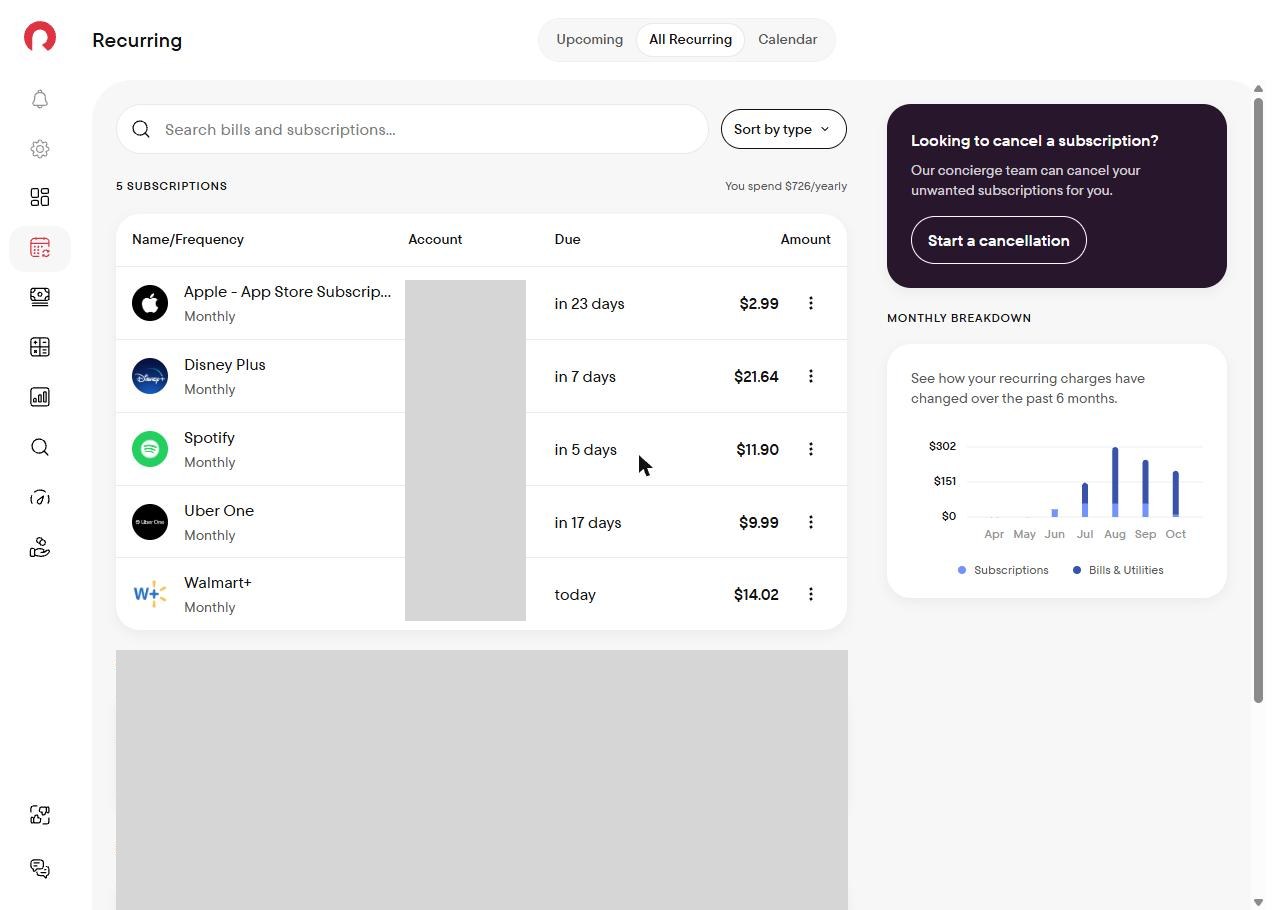Click the $21.64 amount

[x=756, y=377]
